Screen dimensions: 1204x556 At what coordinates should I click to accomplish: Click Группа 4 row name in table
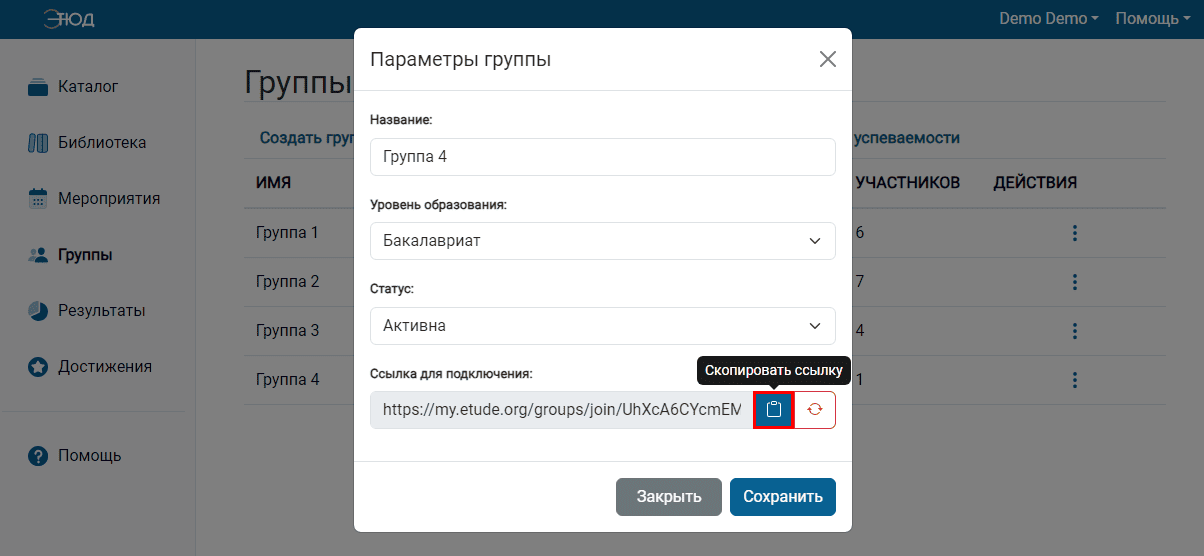click(287, 380)
